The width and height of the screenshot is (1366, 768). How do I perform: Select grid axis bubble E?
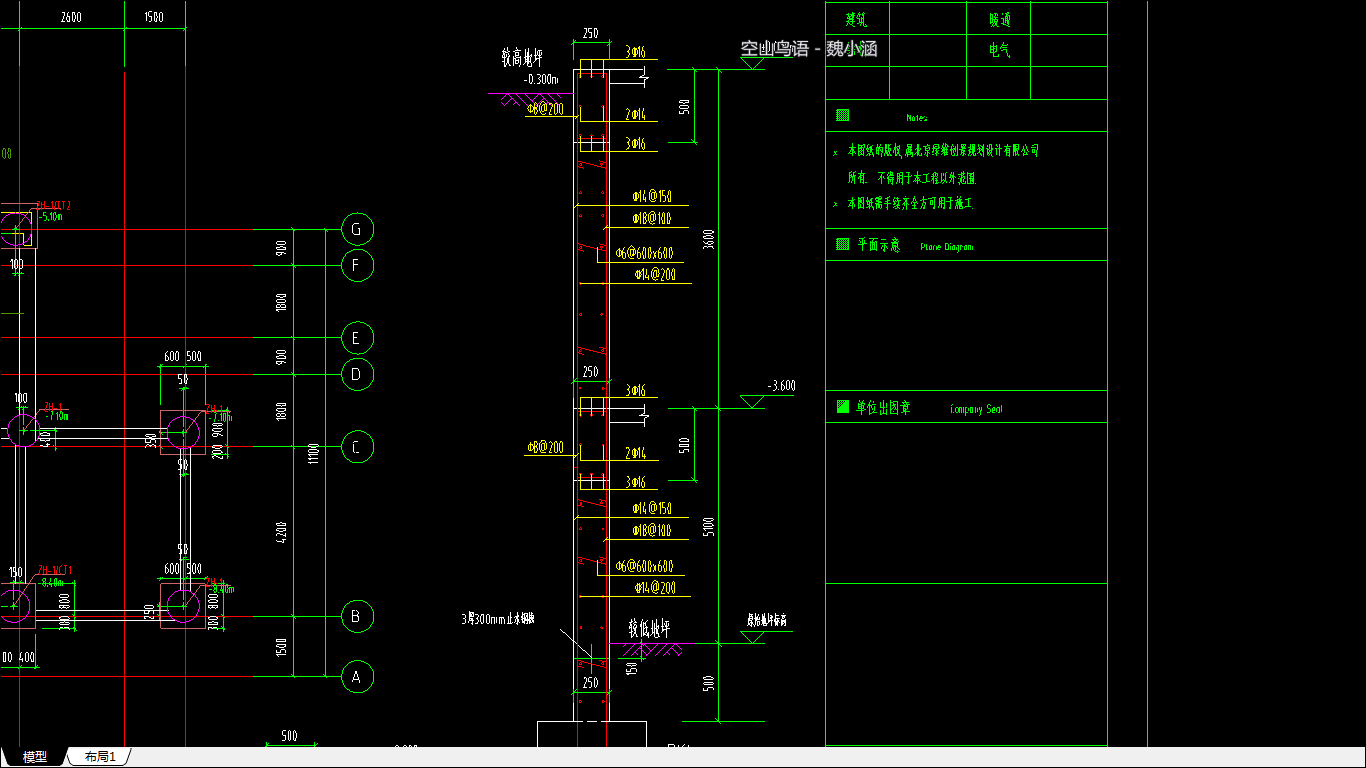point(357,338)
